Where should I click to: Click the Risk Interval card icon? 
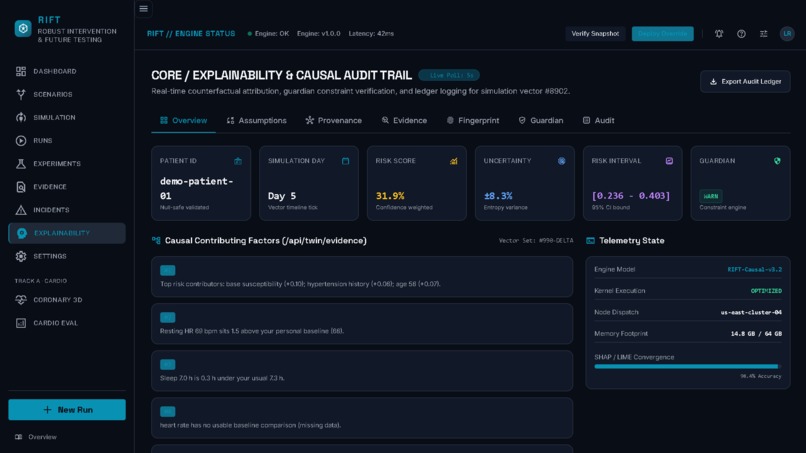[x=669, y=161]
